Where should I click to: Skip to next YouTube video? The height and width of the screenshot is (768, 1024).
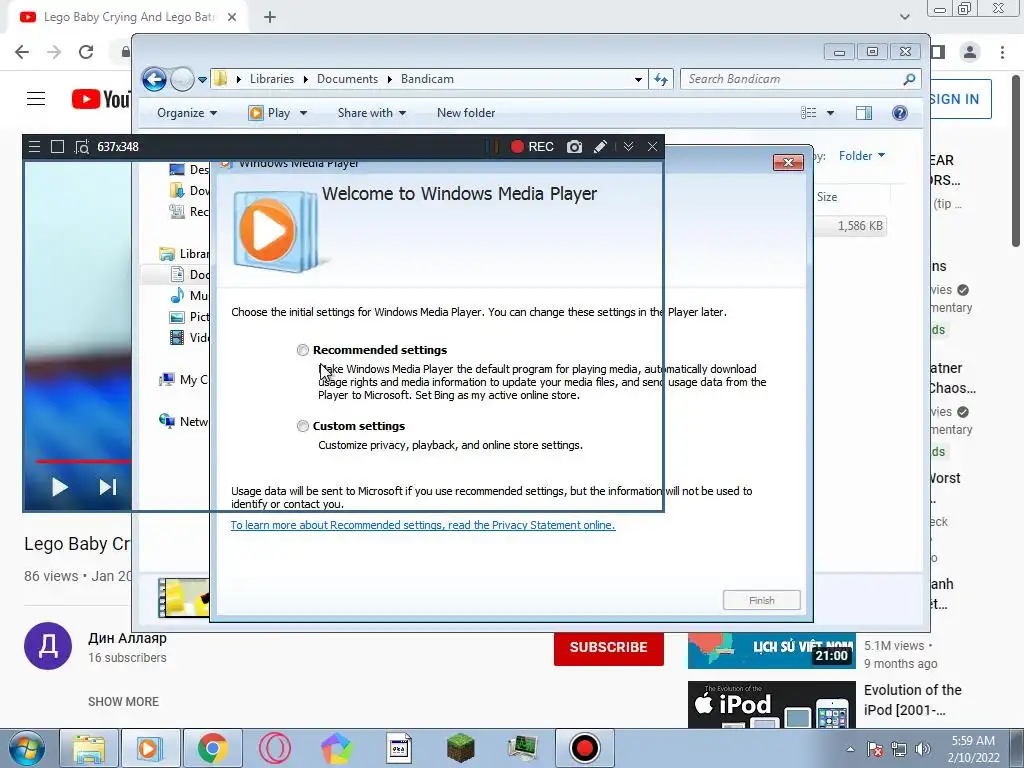tap(107, 487)
